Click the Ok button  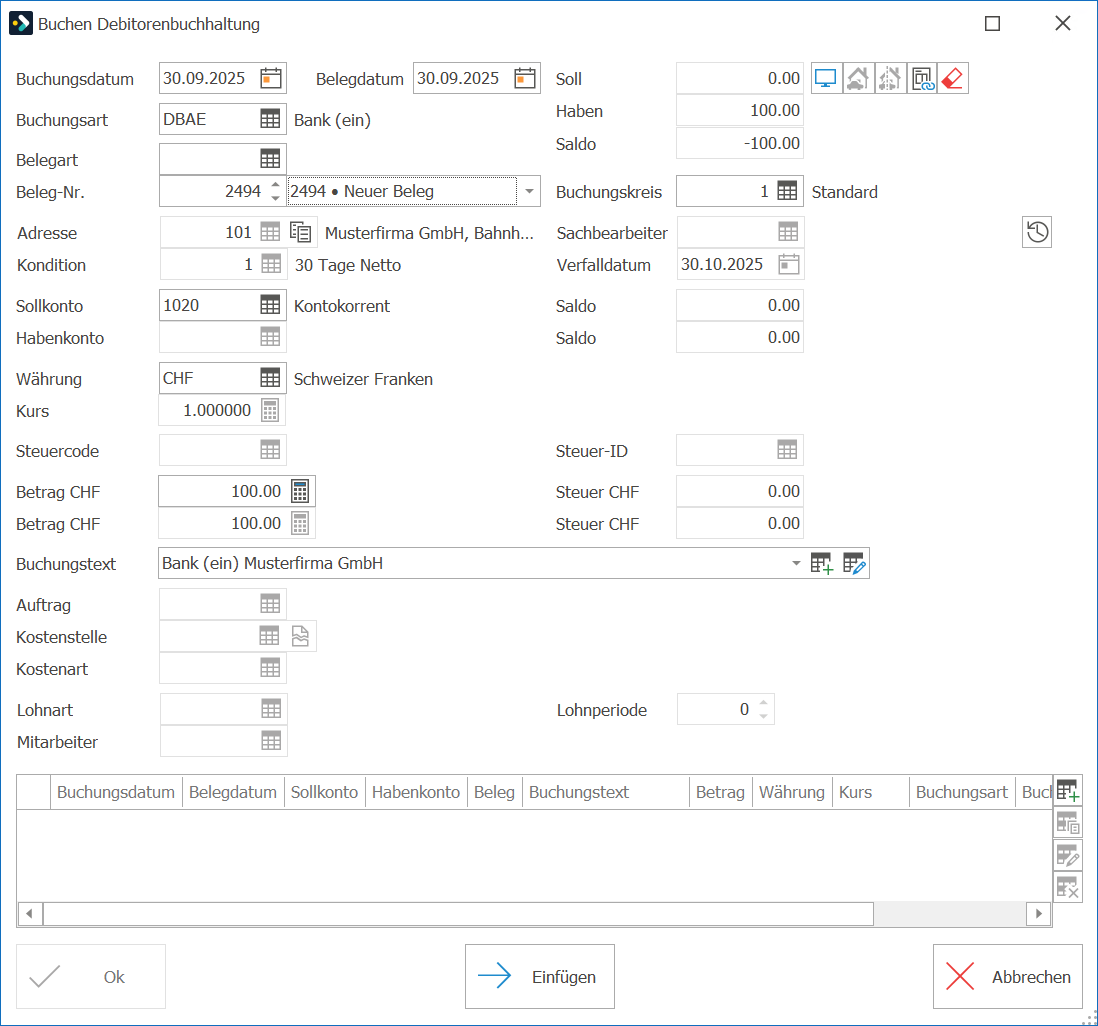click(91, 977)
